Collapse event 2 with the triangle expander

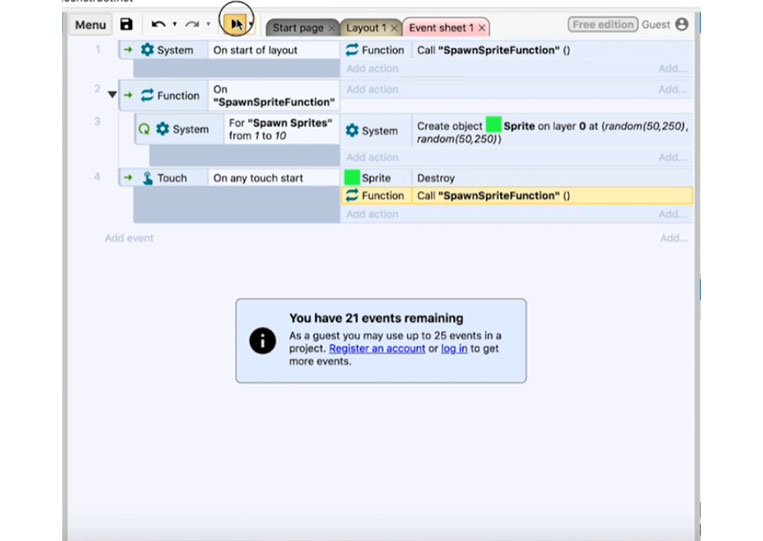(x=112, y=94)
